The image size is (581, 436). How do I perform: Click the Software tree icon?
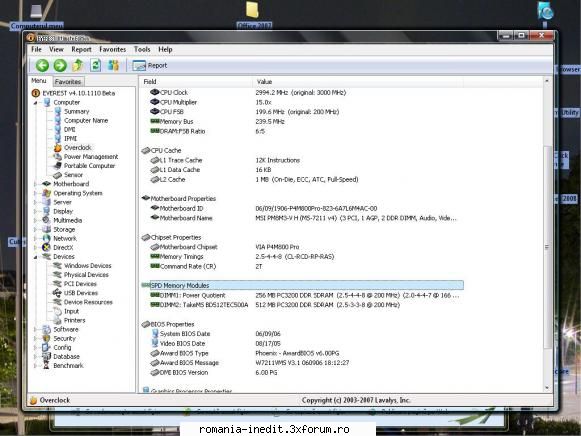click(x=46, y=329)
